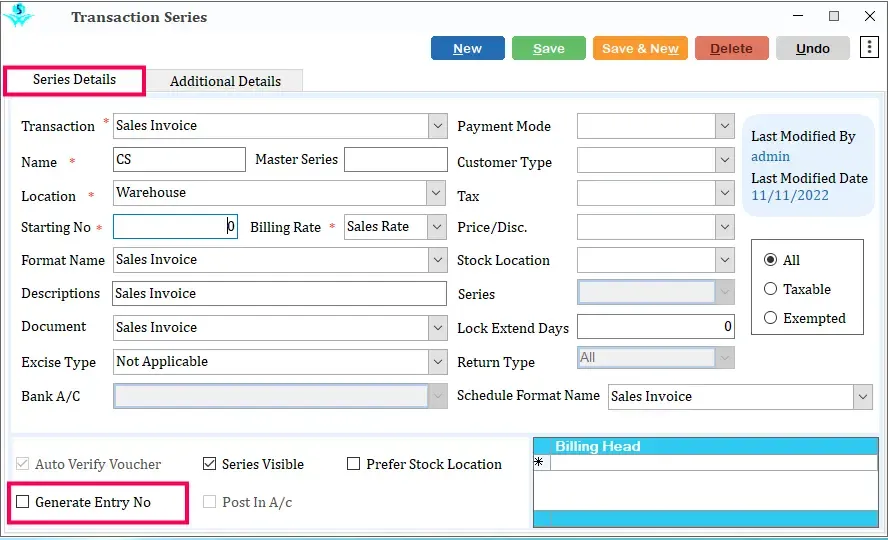
Task: Open the three-dot more options menu
Action: (x=869, y=48)
